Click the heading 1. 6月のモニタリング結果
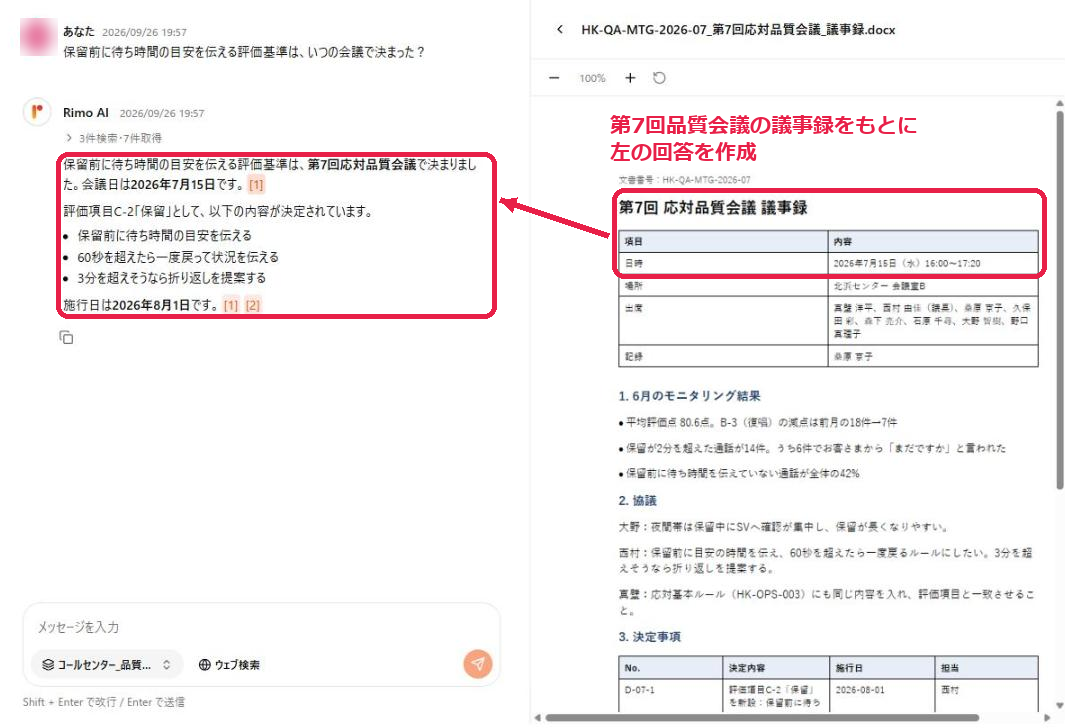Viewport: 1065px width, 728px height. tap(689, 396)
